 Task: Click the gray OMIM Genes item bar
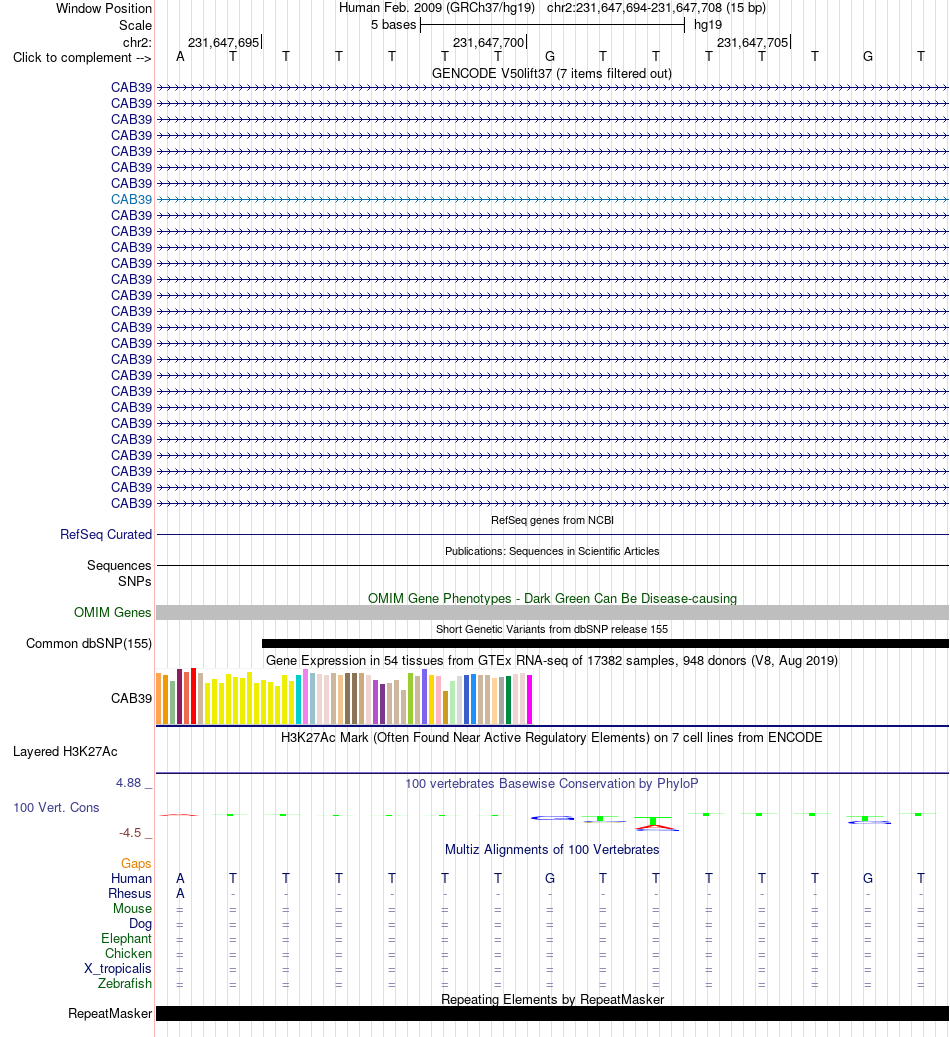pos(552,612)
